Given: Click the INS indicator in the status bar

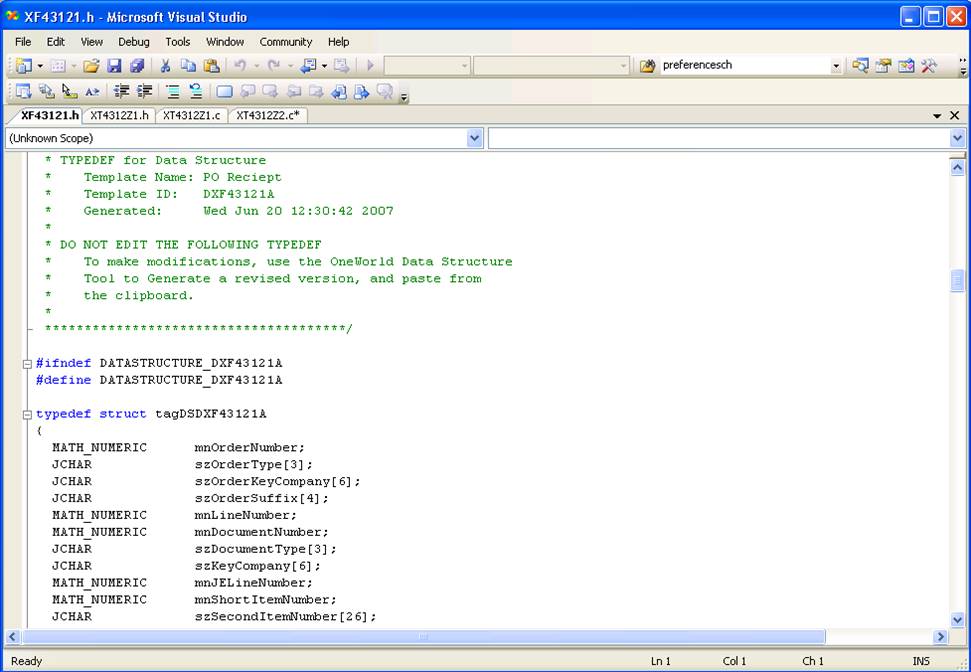Looking at the screenshot, I should (921, 661).
